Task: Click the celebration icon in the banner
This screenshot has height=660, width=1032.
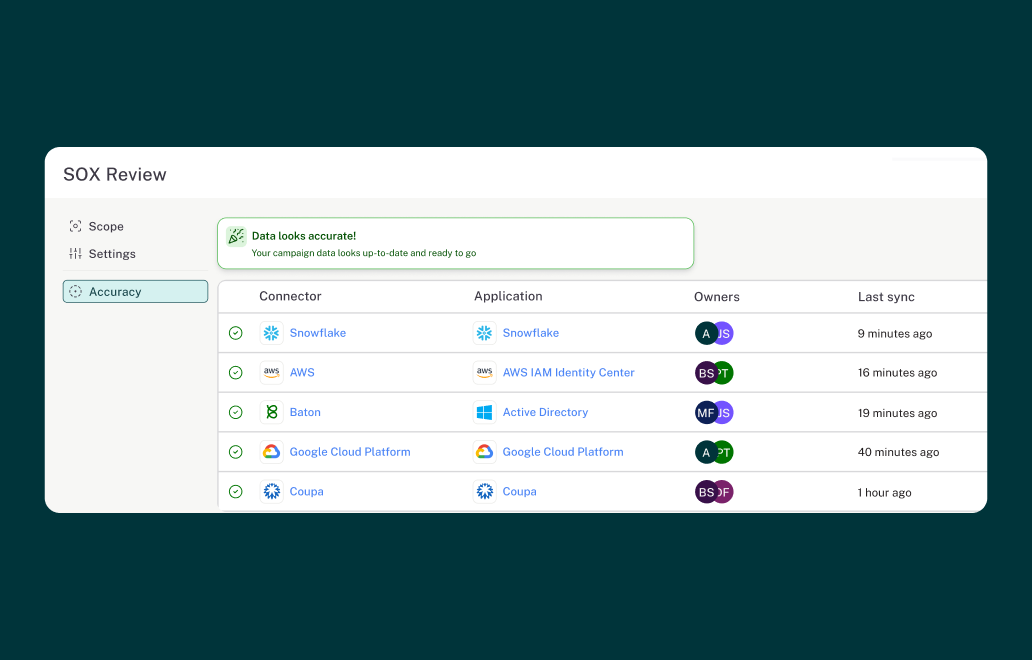Action: point(236,236)
